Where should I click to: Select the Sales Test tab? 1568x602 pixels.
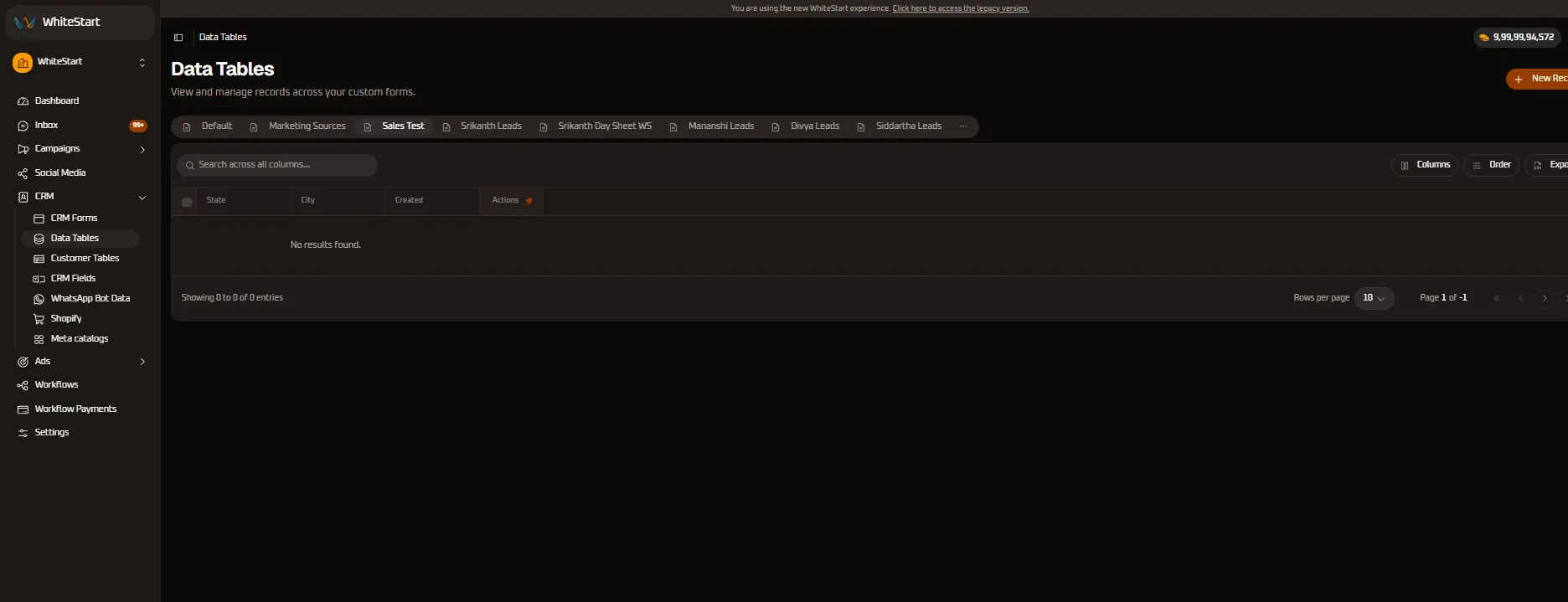coord(395,126)
